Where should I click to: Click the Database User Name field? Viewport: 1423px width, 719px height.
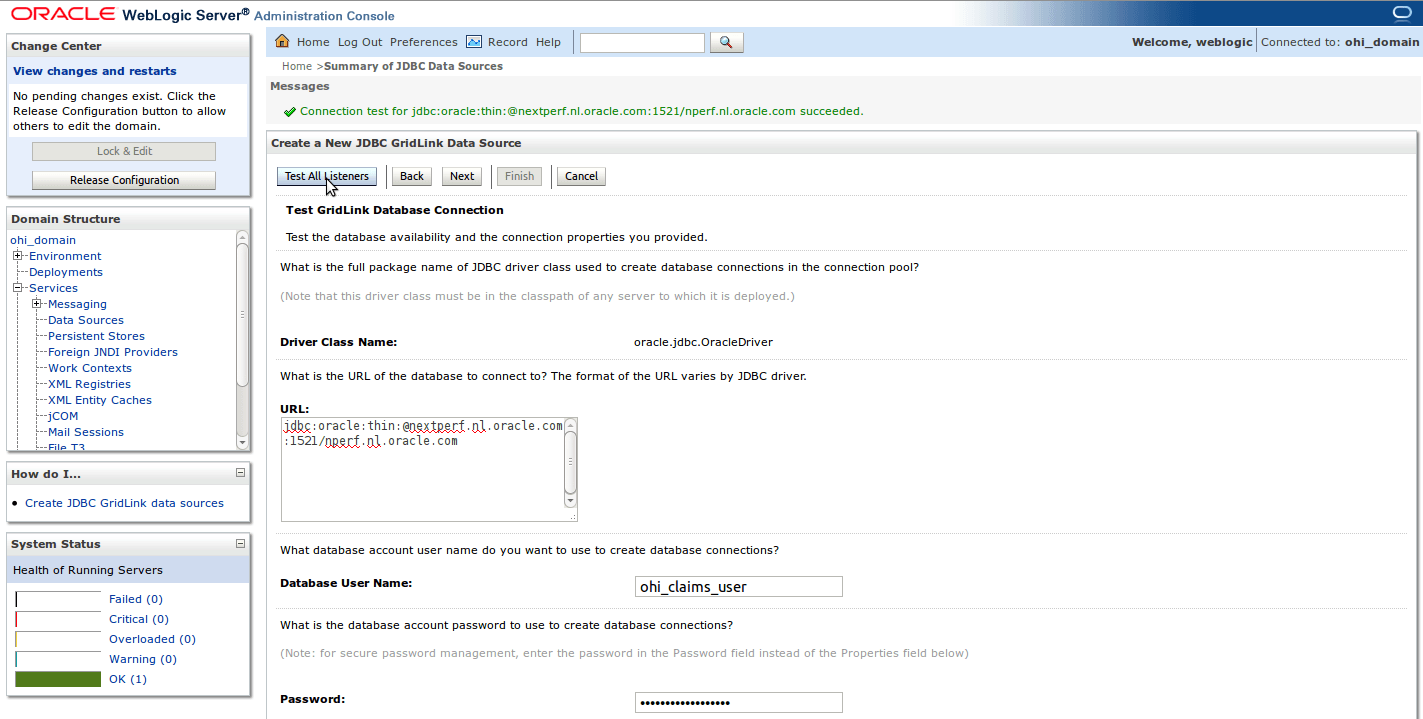click(x=739, y=587)
